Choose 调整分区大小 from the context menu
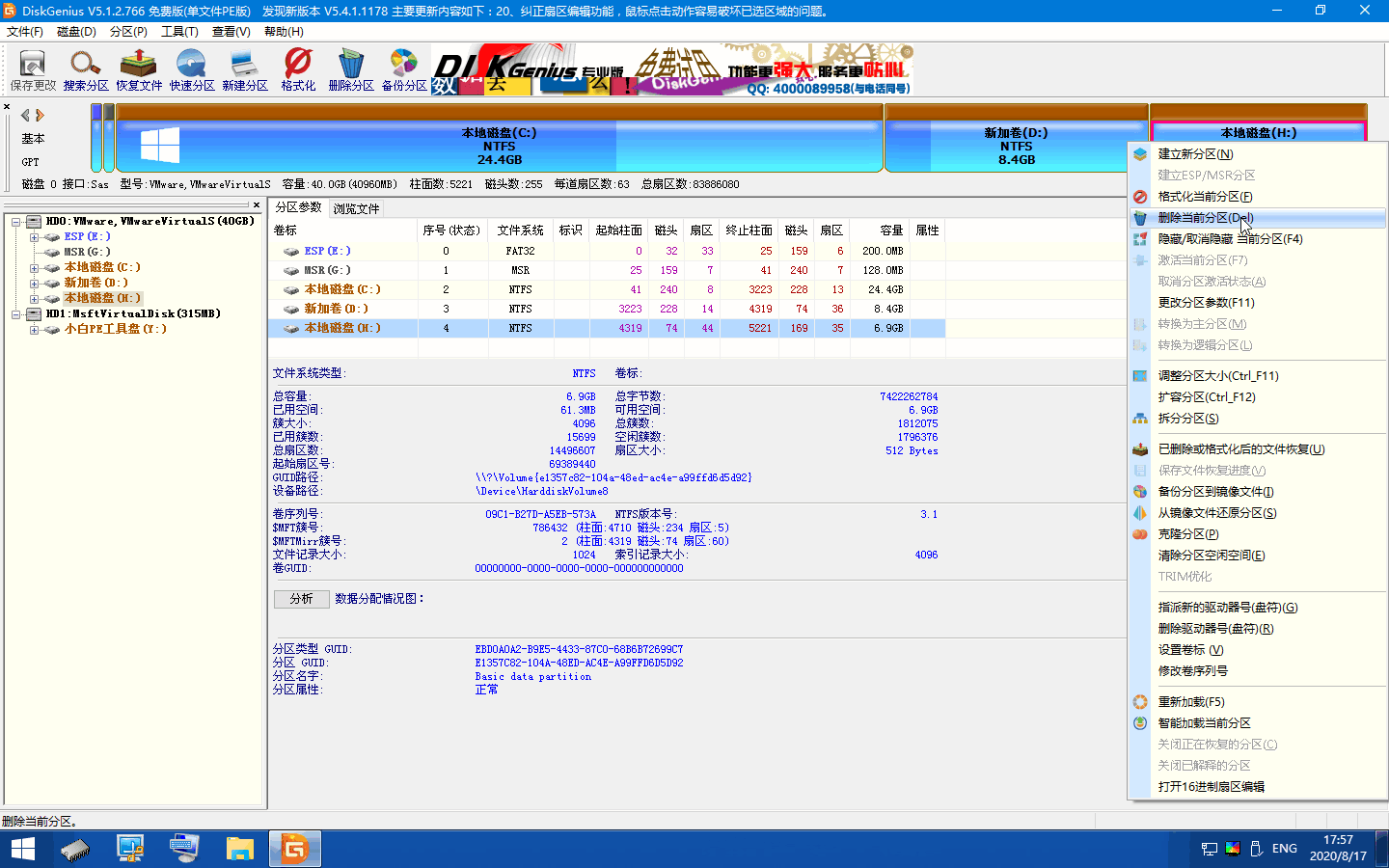 (x=1258, y=376)
